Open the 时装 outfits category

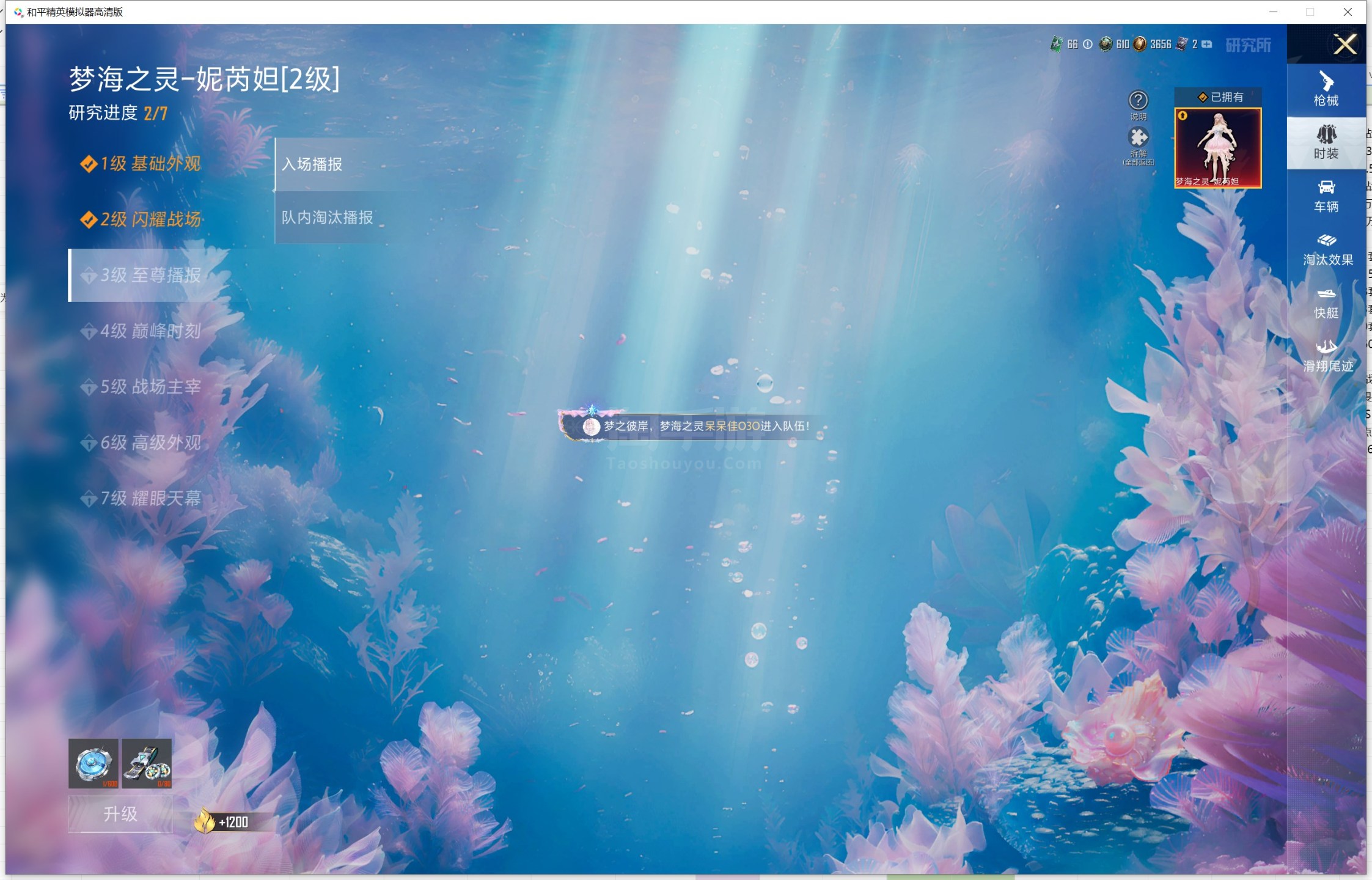pos(1326,142)
